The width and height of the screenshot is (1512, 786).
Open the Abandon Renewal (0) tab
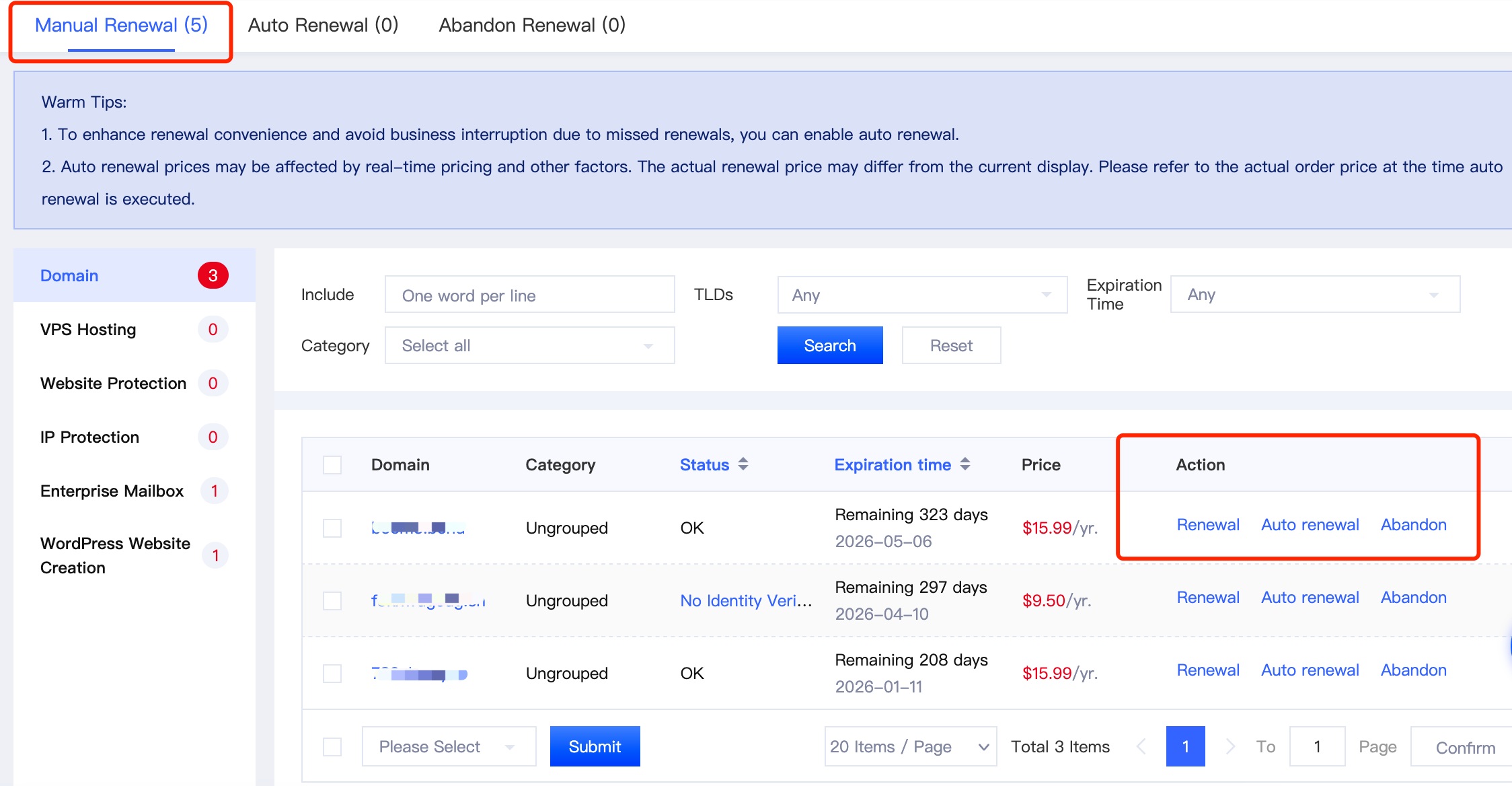[532, 26]
